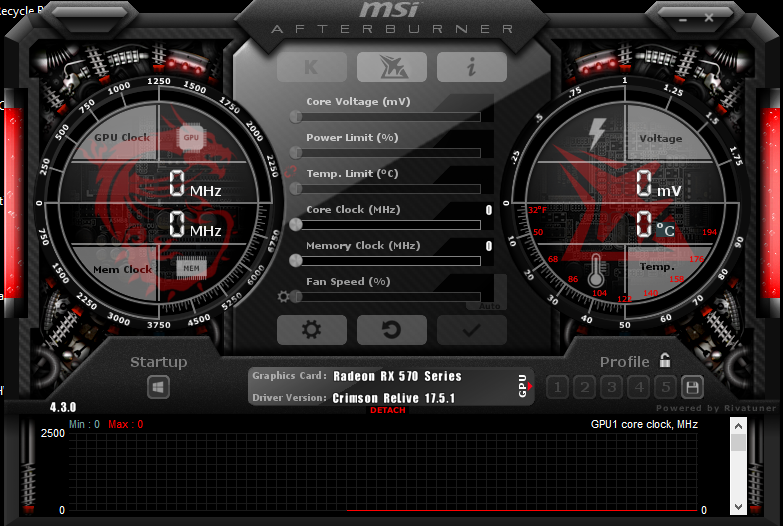The height and width of the screenshot is (526, 783).
Task: Toggle the °C temperature unit
Action: pyautogui.click(x=665, y=230)
